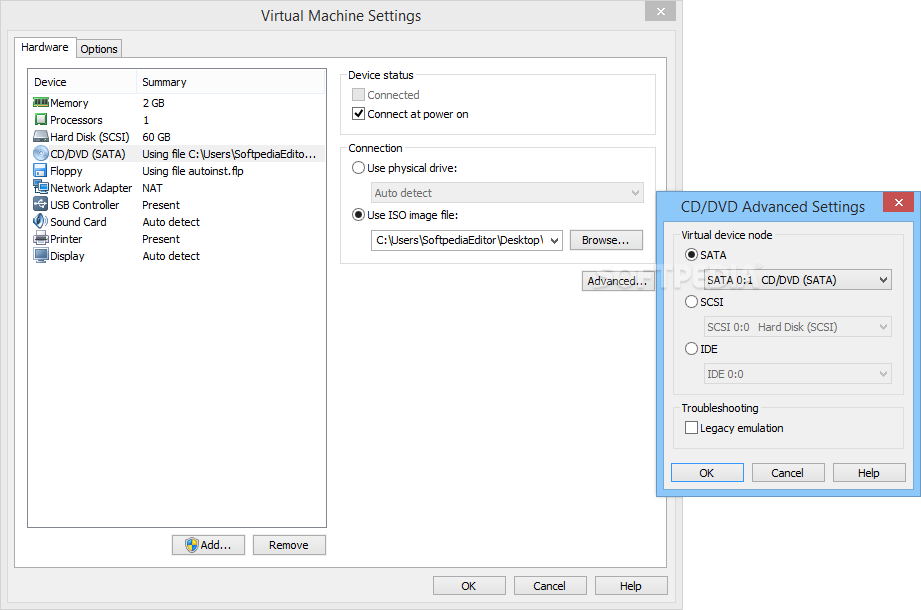Click OK in Virtual Machine Settings
The width and height of the screenshot is (921, 610).
coord(469,586)
